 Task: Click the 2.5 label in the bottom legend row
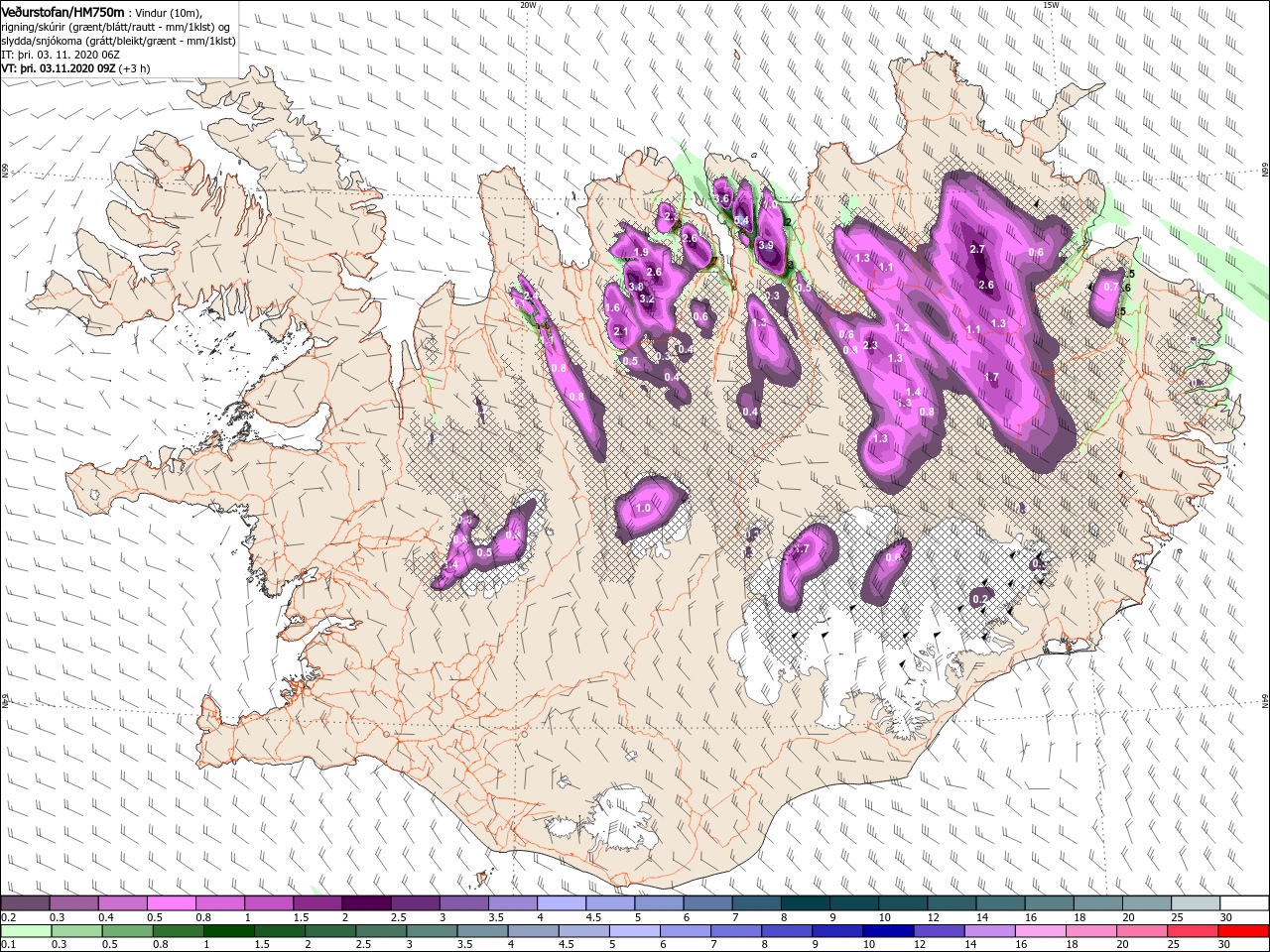[x=364, y=945]
